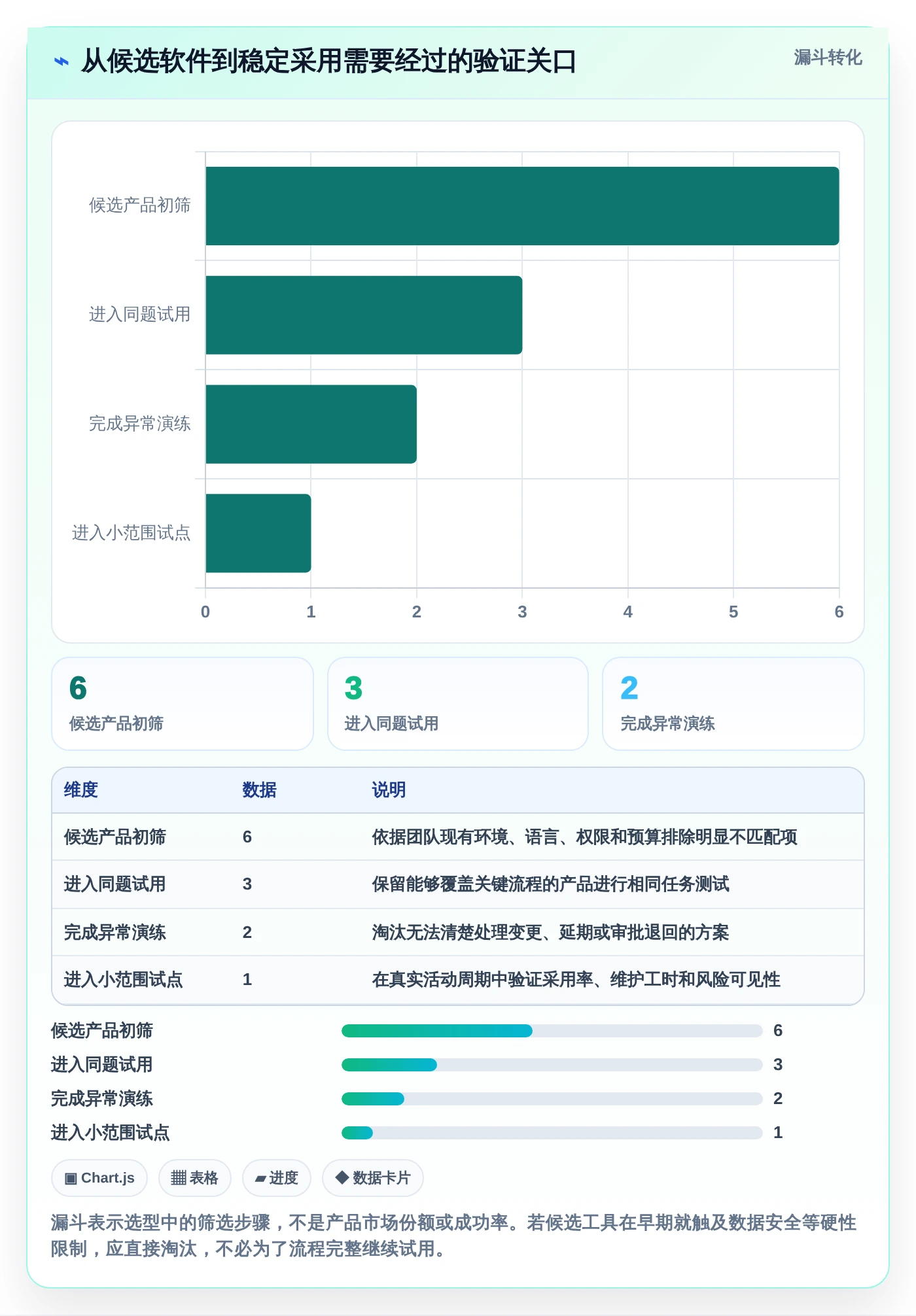Click the Chart.js tag chip
916x1316 pixels.
pos(99,1178)
